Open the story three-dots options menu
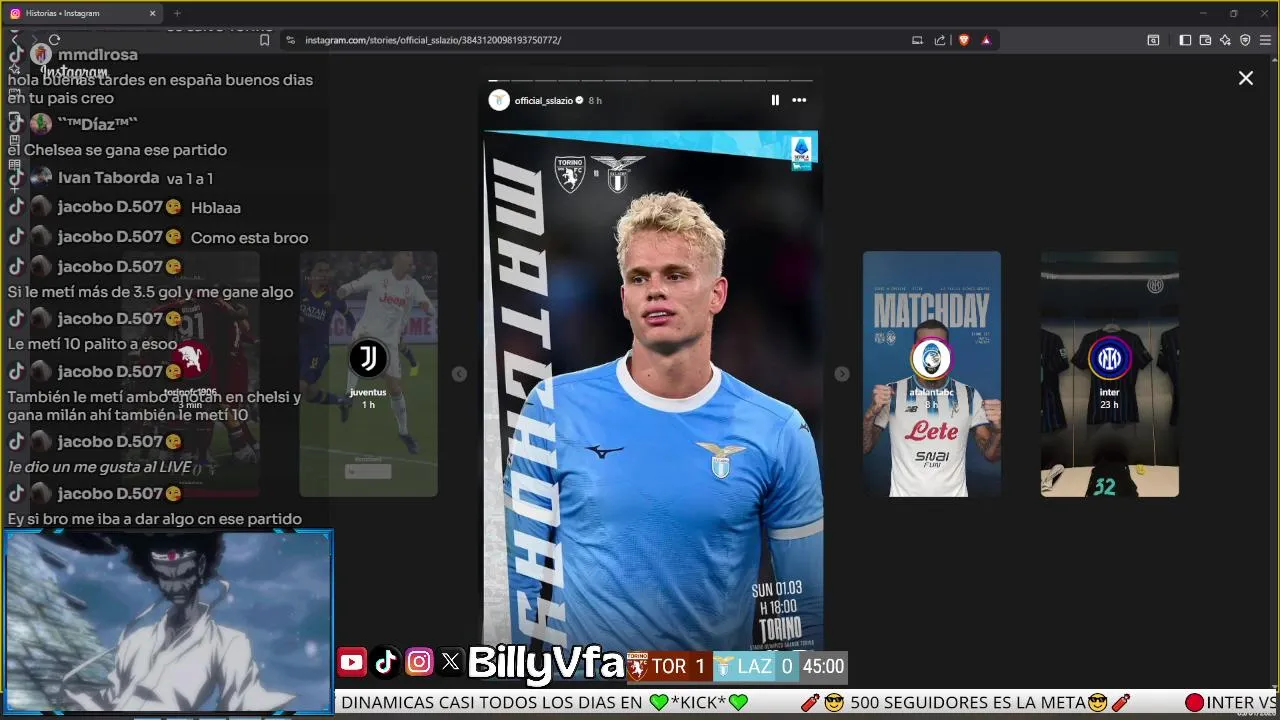The width and height of the screenshot is (1280, 720). 799,100
